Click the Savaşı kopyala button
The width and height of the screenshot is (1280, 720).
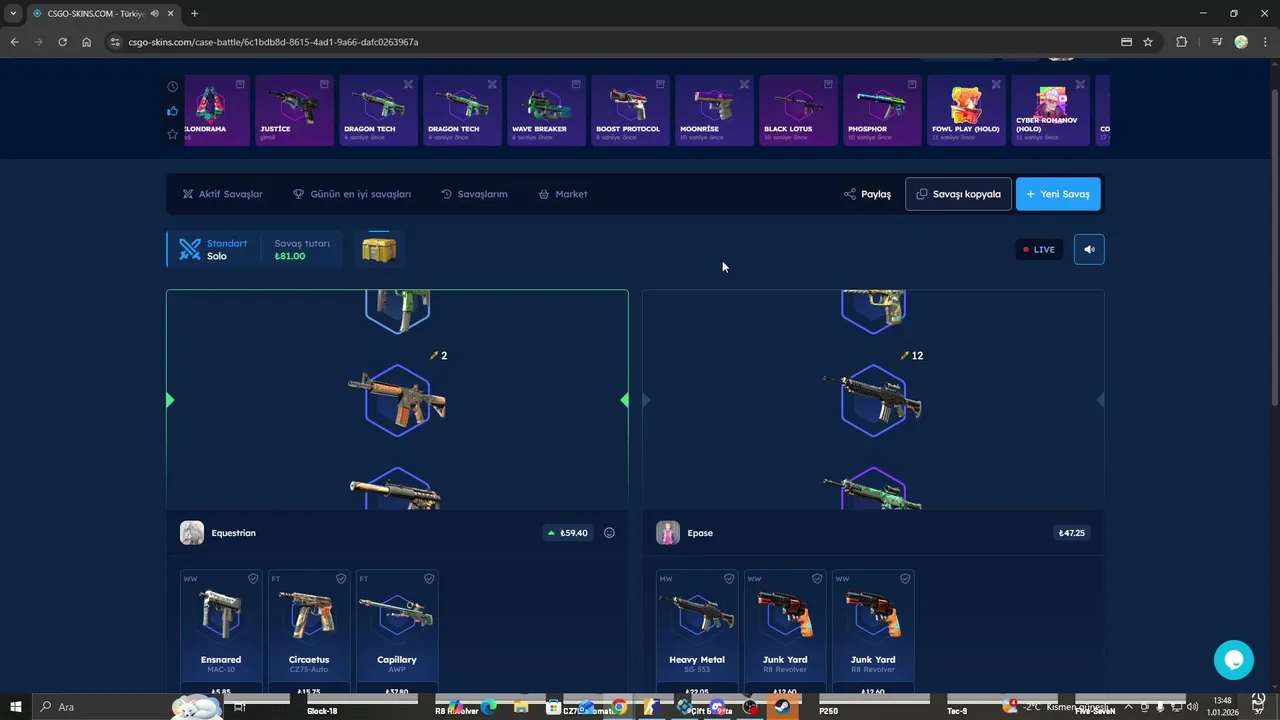[x=958, y=194]
